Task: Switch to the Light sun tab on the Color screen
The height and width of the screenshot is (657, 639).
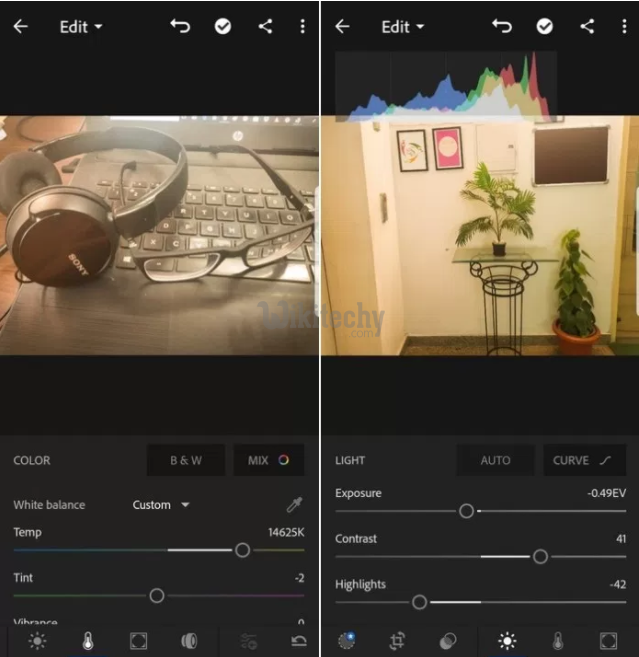Action: point(37,641)
